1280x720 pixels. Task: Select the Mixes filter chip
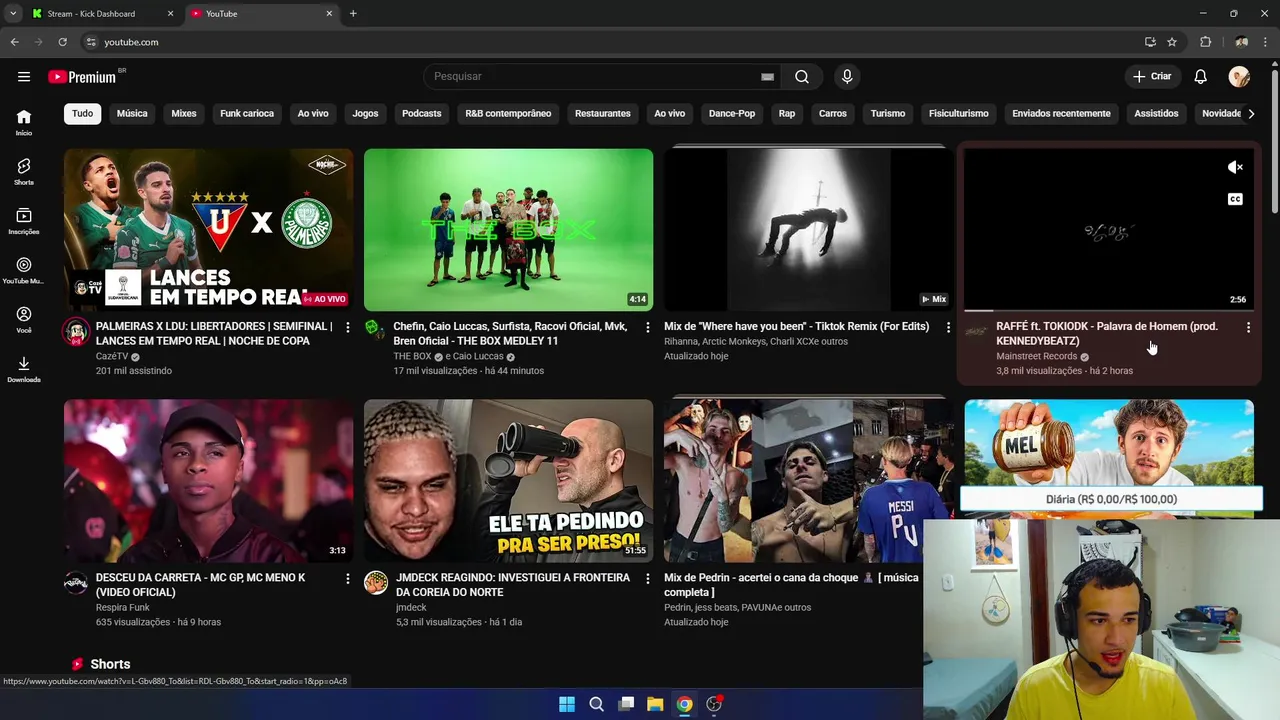point(184,113)
